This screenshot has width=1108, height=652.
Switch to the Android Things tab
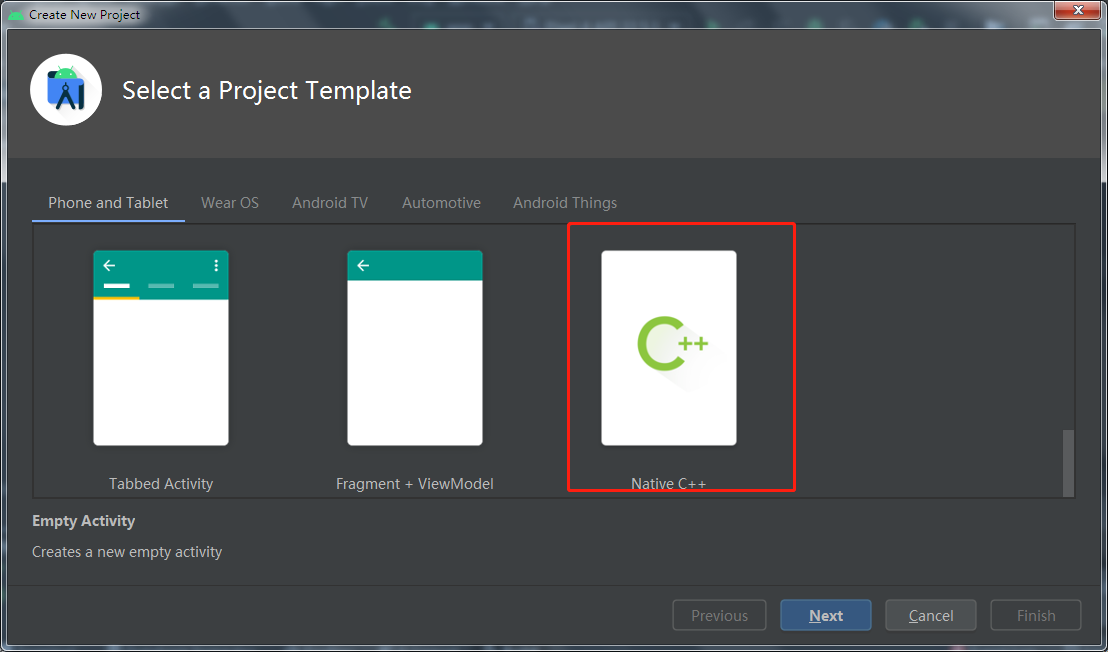(565, 203)
